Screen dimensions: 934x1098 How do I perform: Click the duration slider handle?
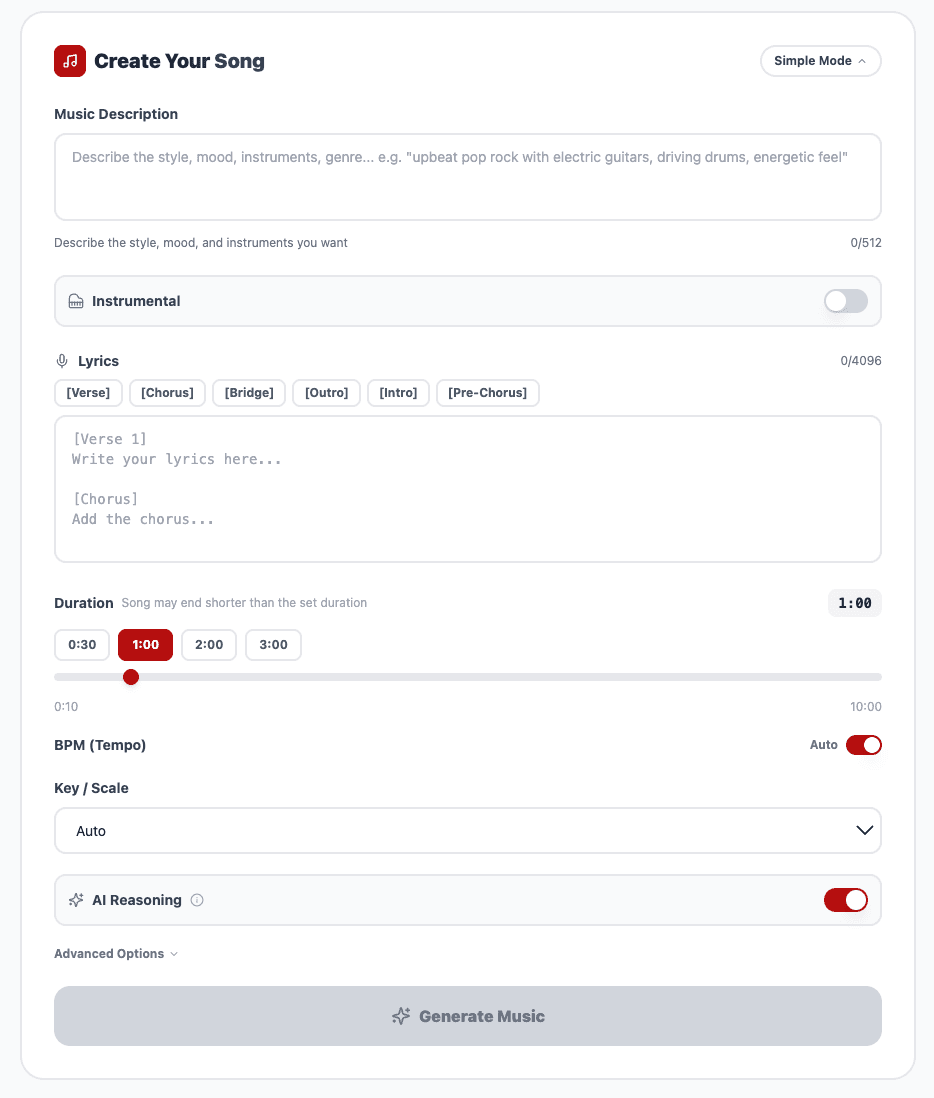(131, 677)
